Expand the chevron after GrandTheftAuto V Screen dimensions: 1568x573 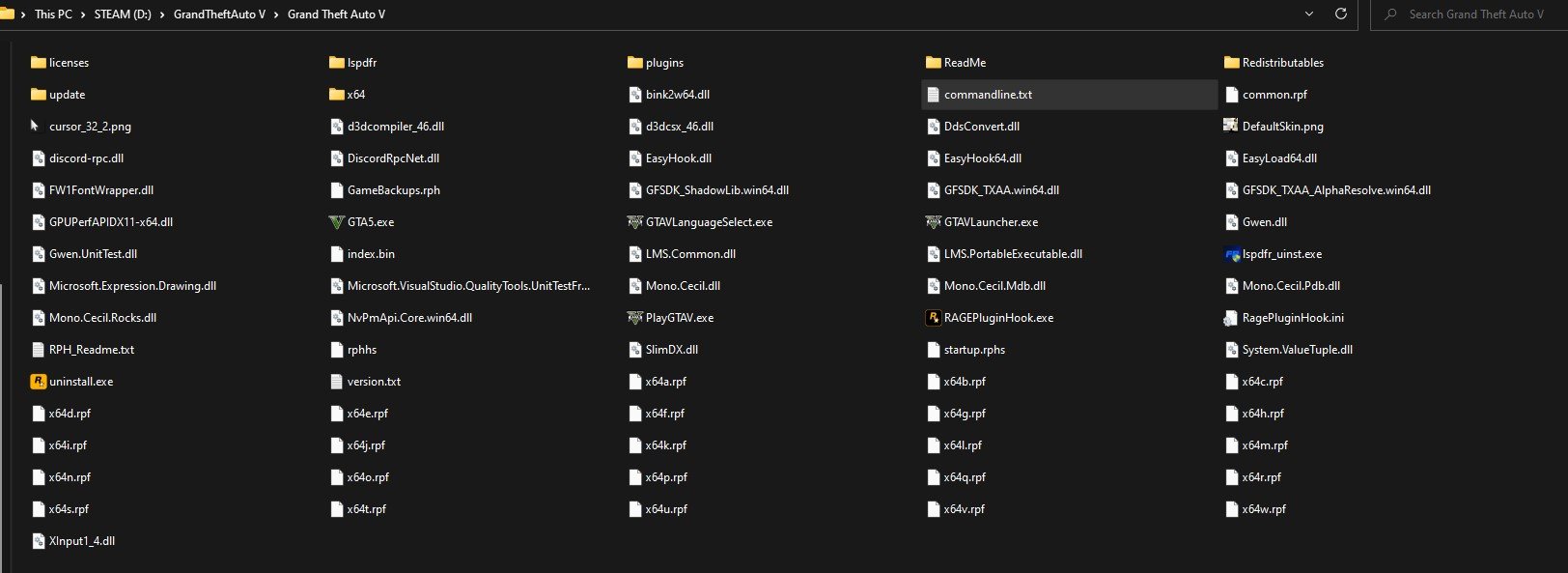point(276,14)
